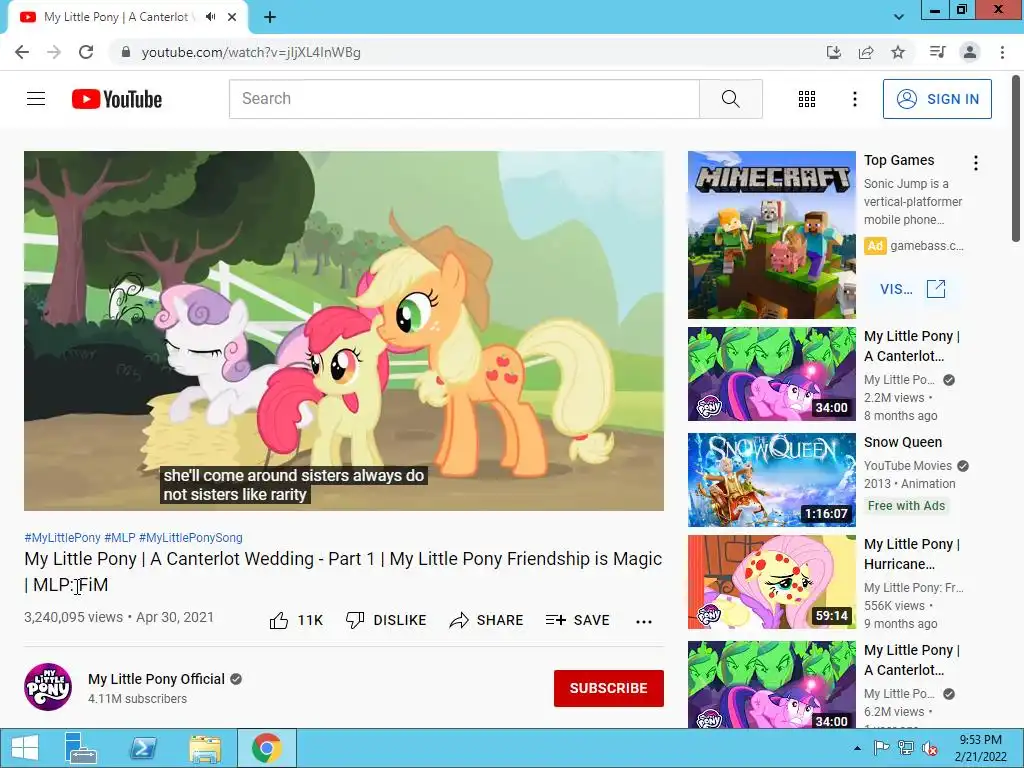The height and width of the screenshot is (768, 1024).
Task: Click the #MyLittlePony hashtag
Action: pyautogui.click(x=62, y=537)
